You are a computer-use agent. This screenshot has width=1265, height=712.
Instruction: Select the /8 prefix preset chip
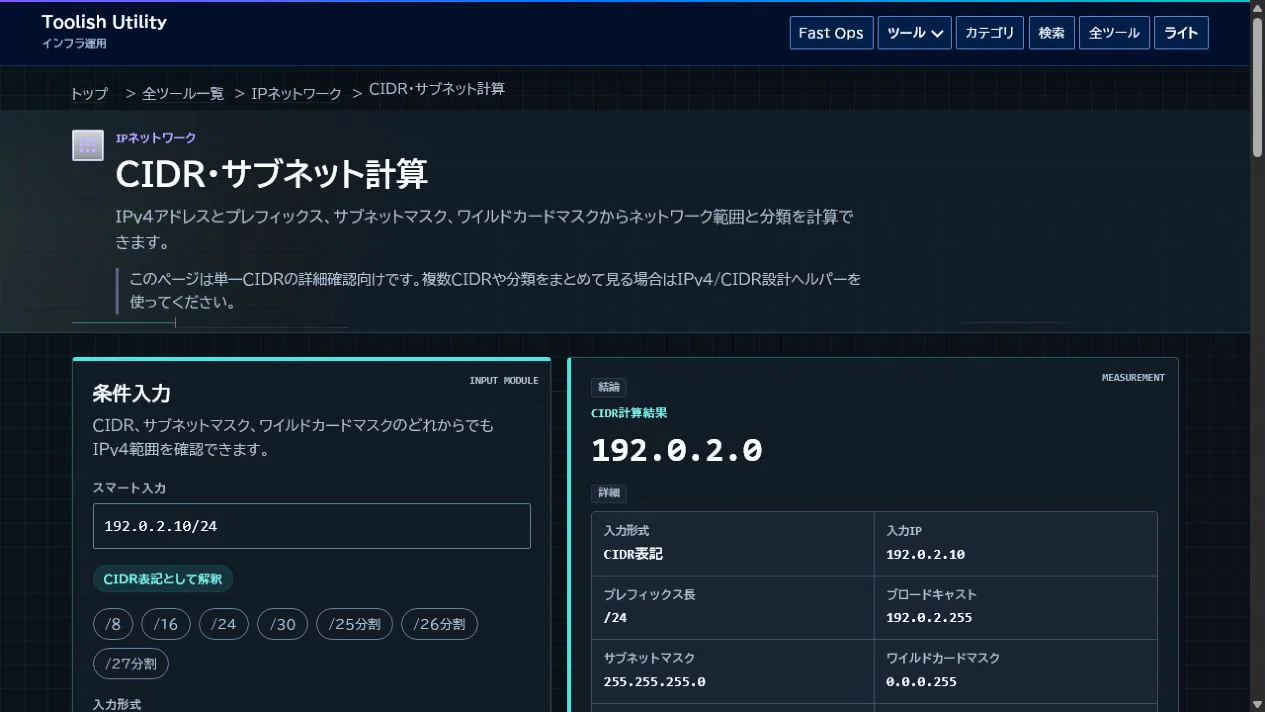pyautogui.click(x=113, y=625)
